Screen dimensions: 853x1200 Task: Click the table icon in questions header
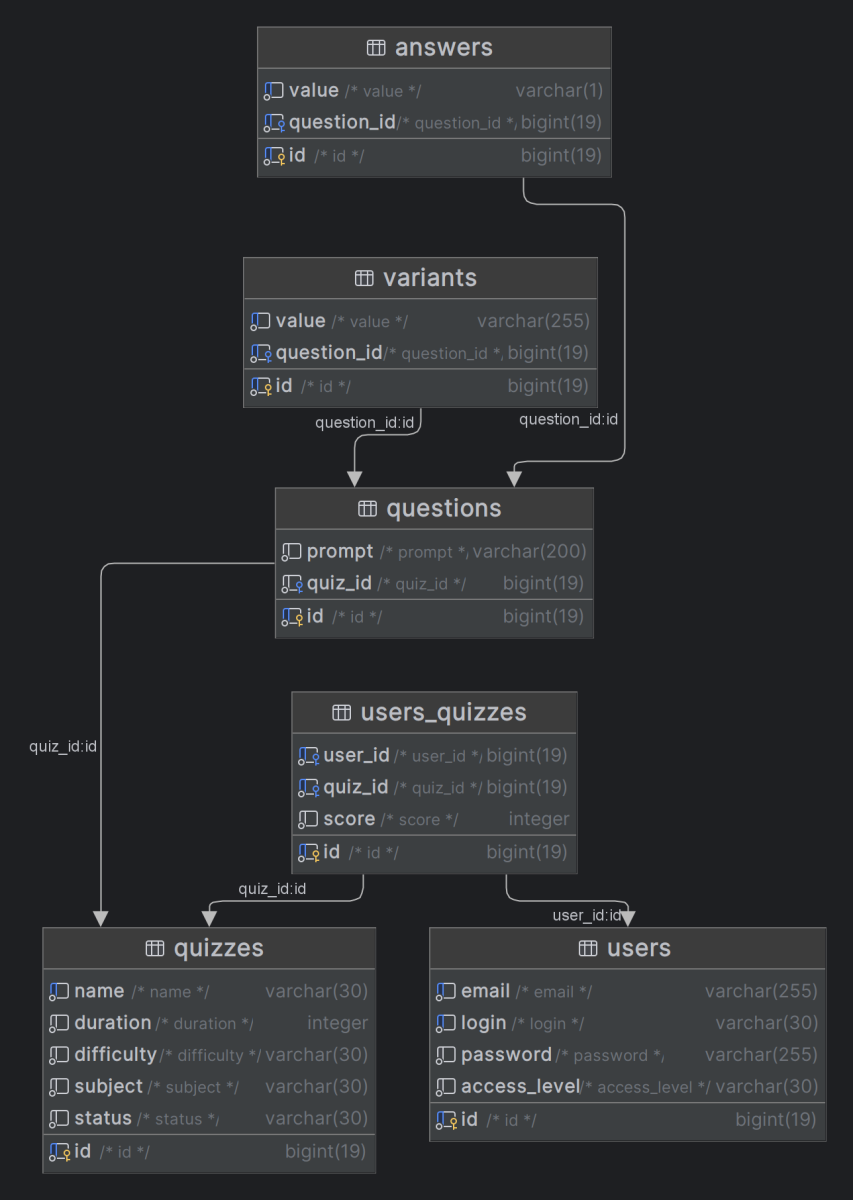pyautogui.click(x=367, y=509)
